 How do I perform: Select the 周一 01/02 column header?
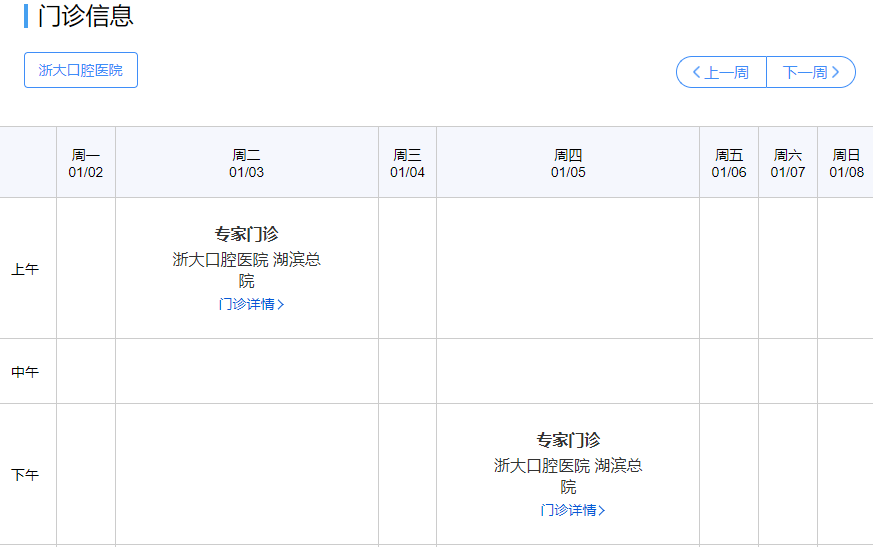click(x=86, y=163)
